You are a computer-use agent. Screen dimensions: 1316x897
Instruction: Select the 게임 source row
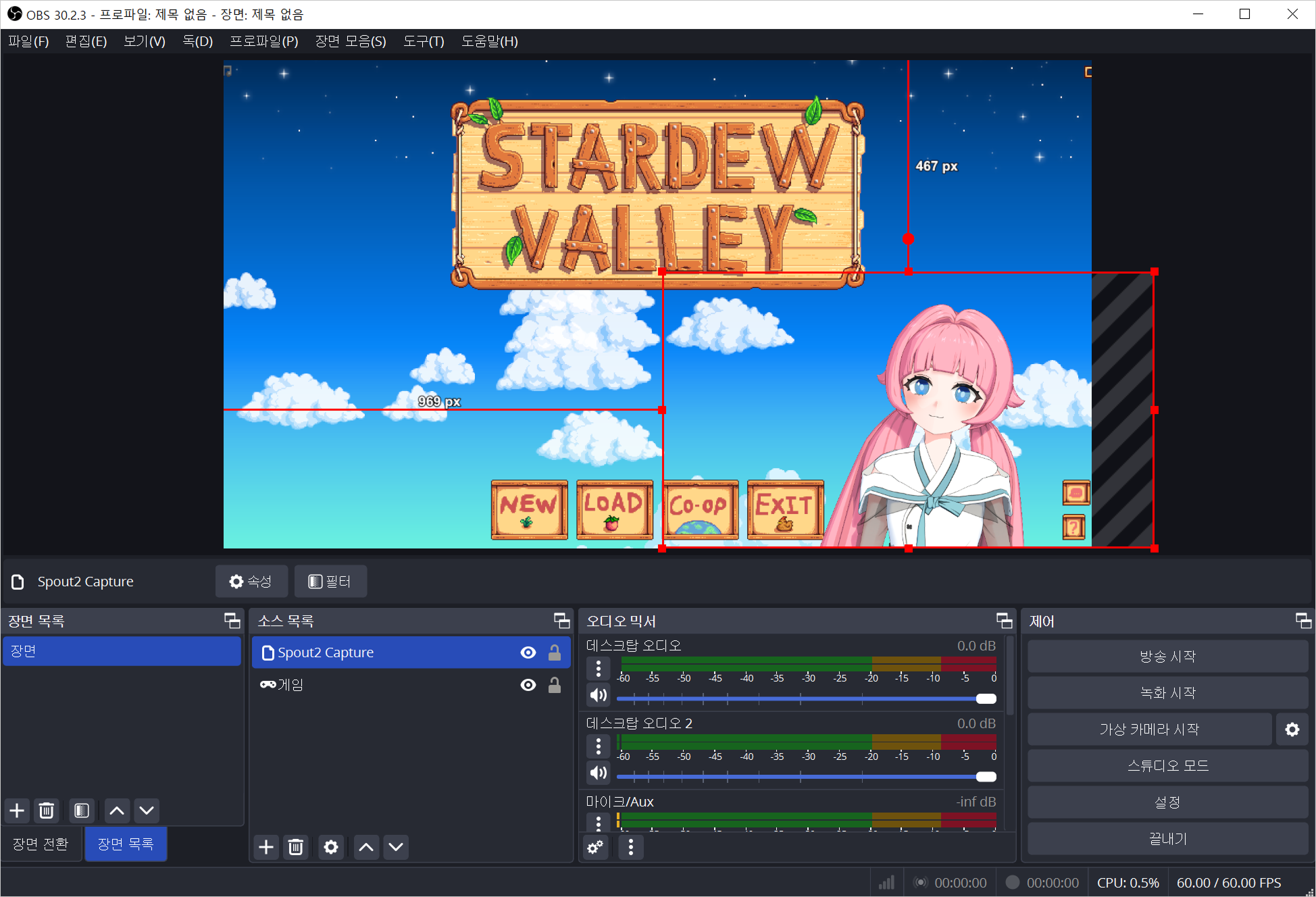(411, 685)
